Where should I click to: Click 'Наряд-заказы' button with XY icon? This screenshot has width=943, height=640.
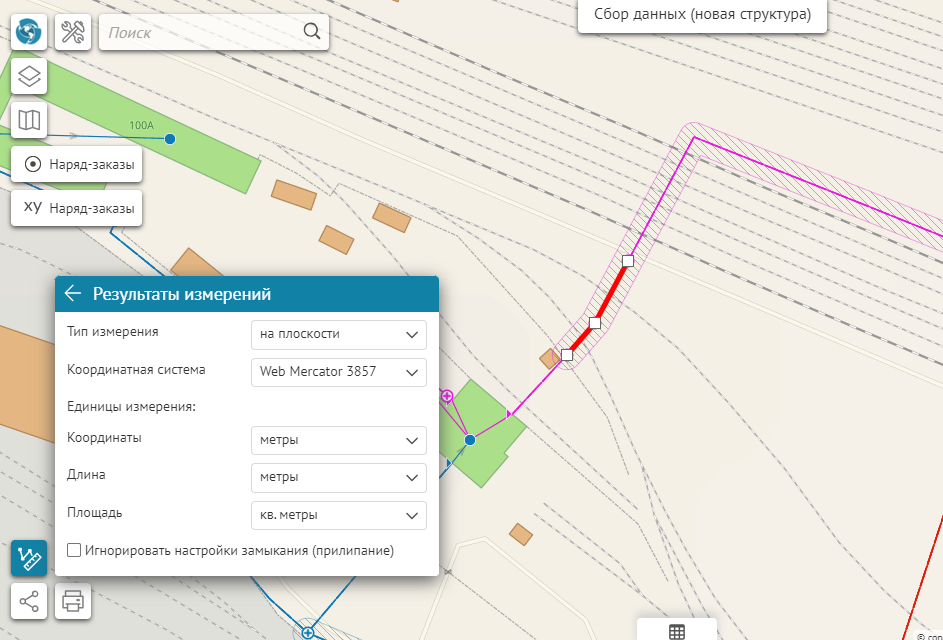77,208
